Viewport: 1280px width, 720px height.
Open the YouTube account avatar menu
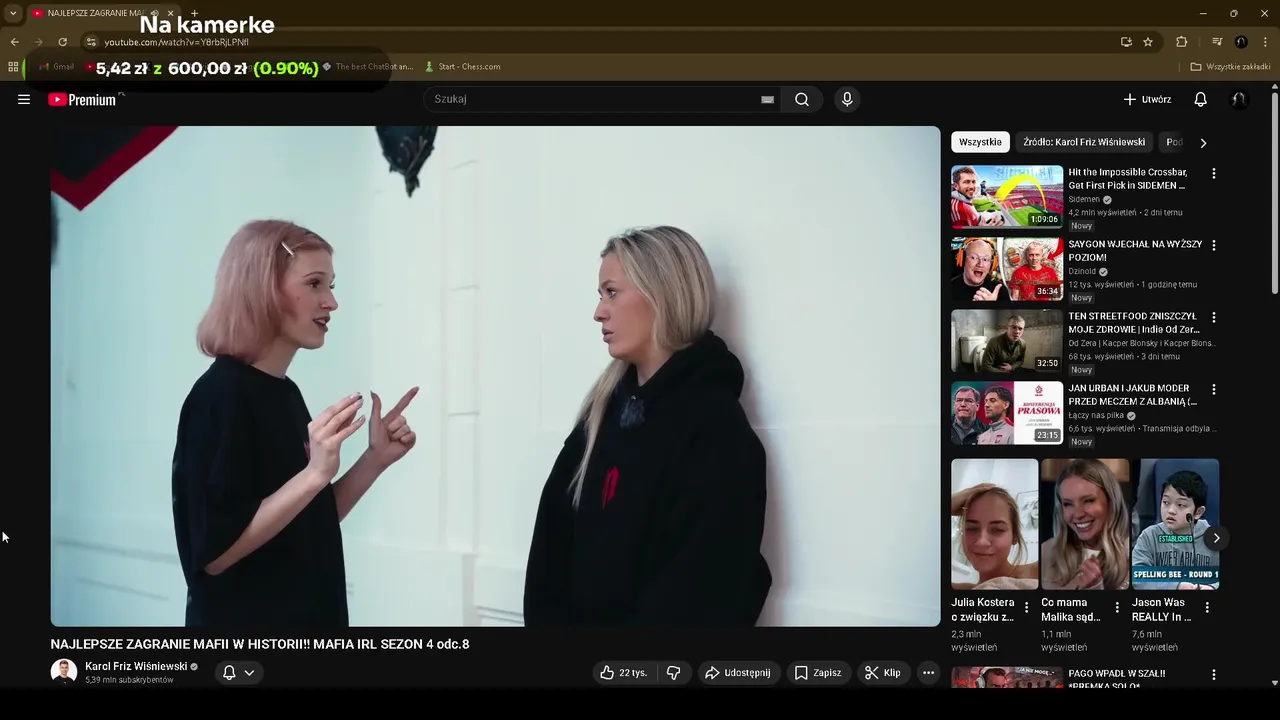(x=1239, y=99)
